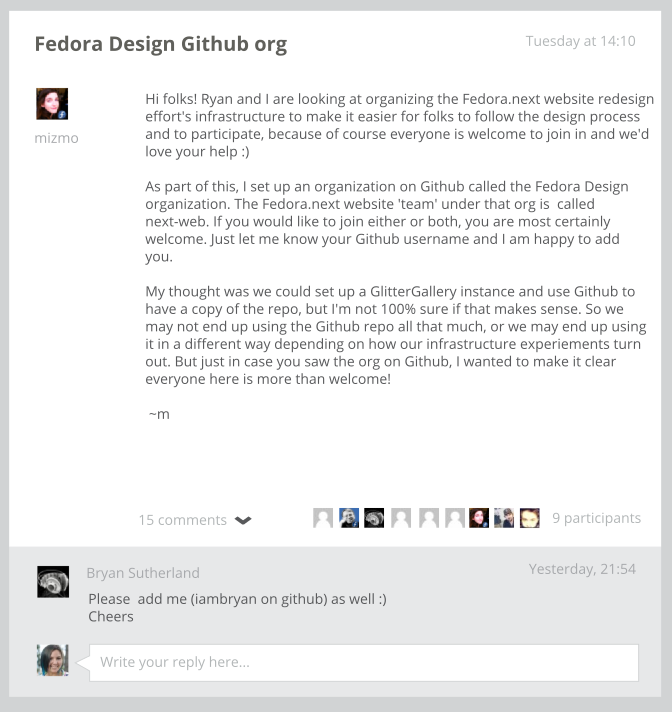The height and width of the screenshot is (712, 672).
Task: Focus the Write your reply here field
Action: pyautogui.click(x=364, y=663)
